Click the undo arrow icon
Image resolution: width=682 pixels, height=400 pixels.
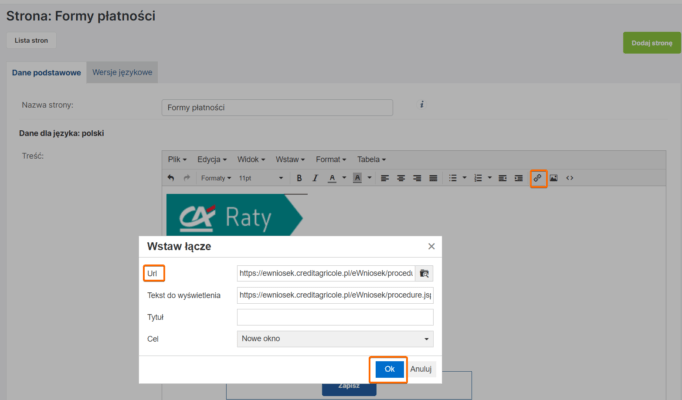click(171, 178)
